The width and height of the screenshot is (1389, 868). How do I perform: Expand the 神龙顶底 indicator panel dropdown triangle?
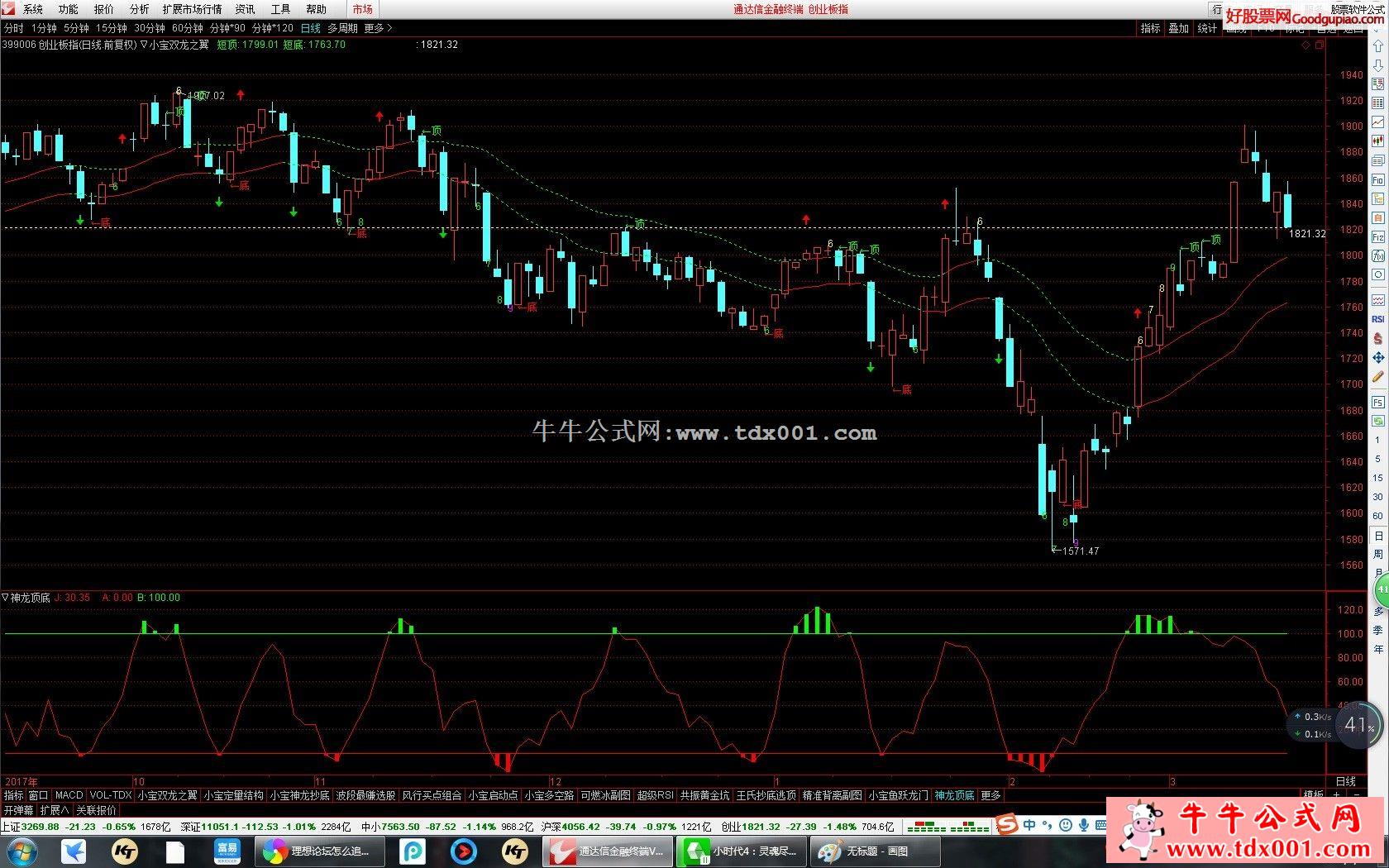click(x=6, y=598)
